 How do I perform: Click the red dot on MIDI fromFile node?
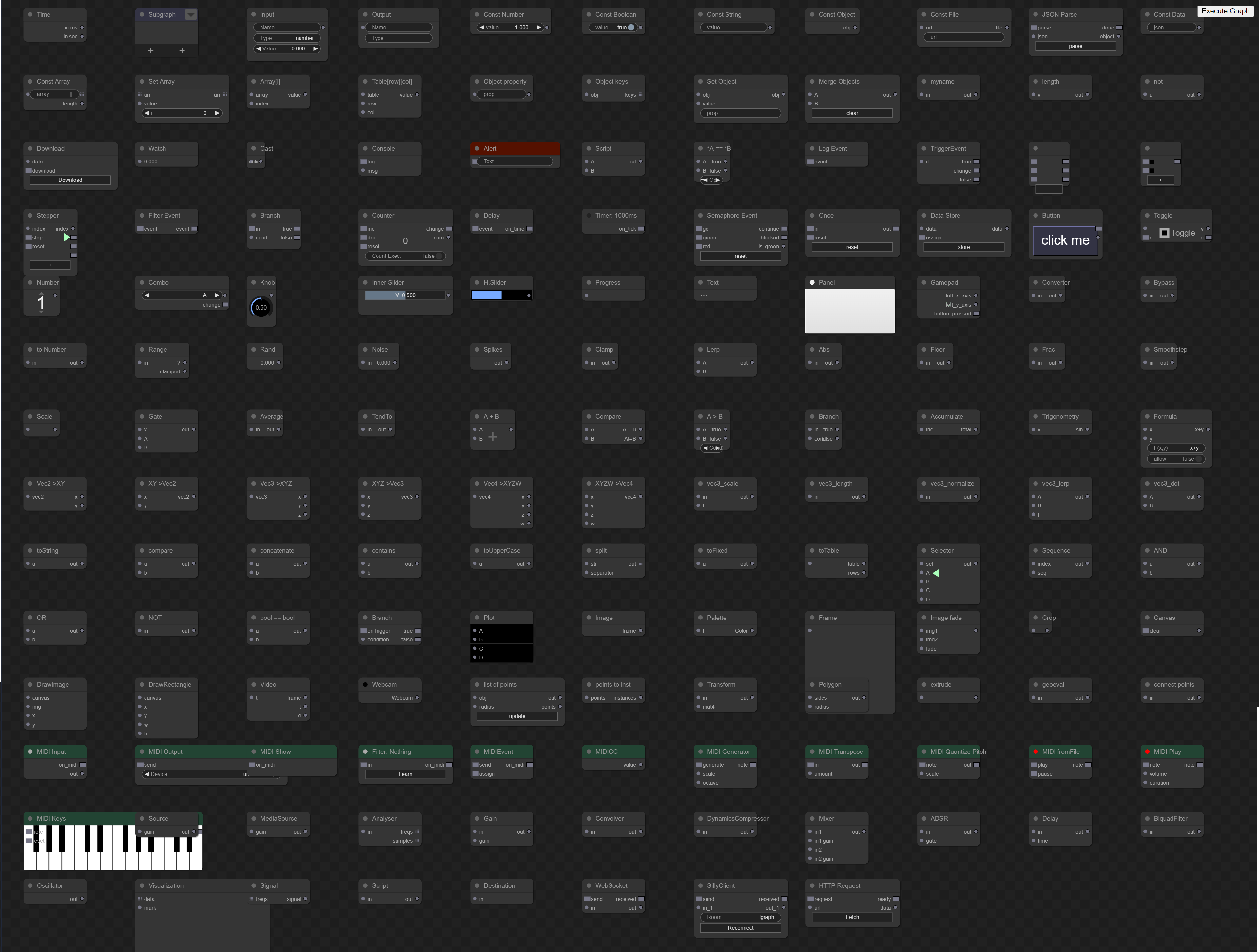point(1035,752)
